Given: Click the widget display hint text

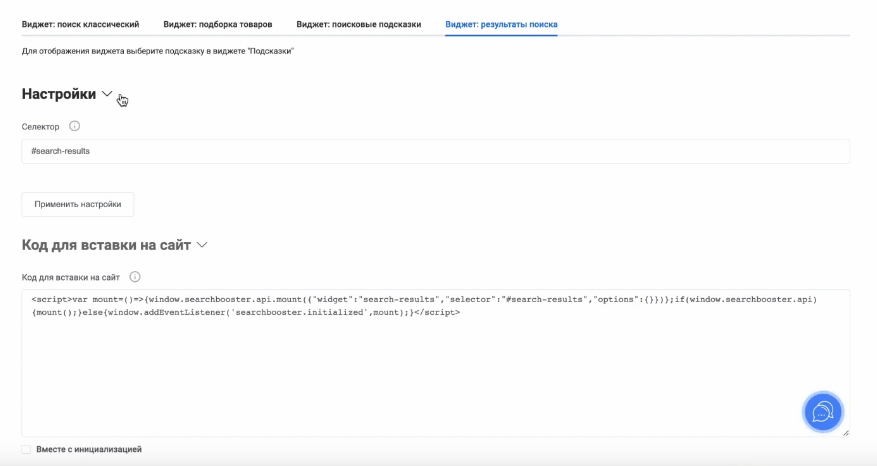Looking at the screenshot, I should point(158,50).
